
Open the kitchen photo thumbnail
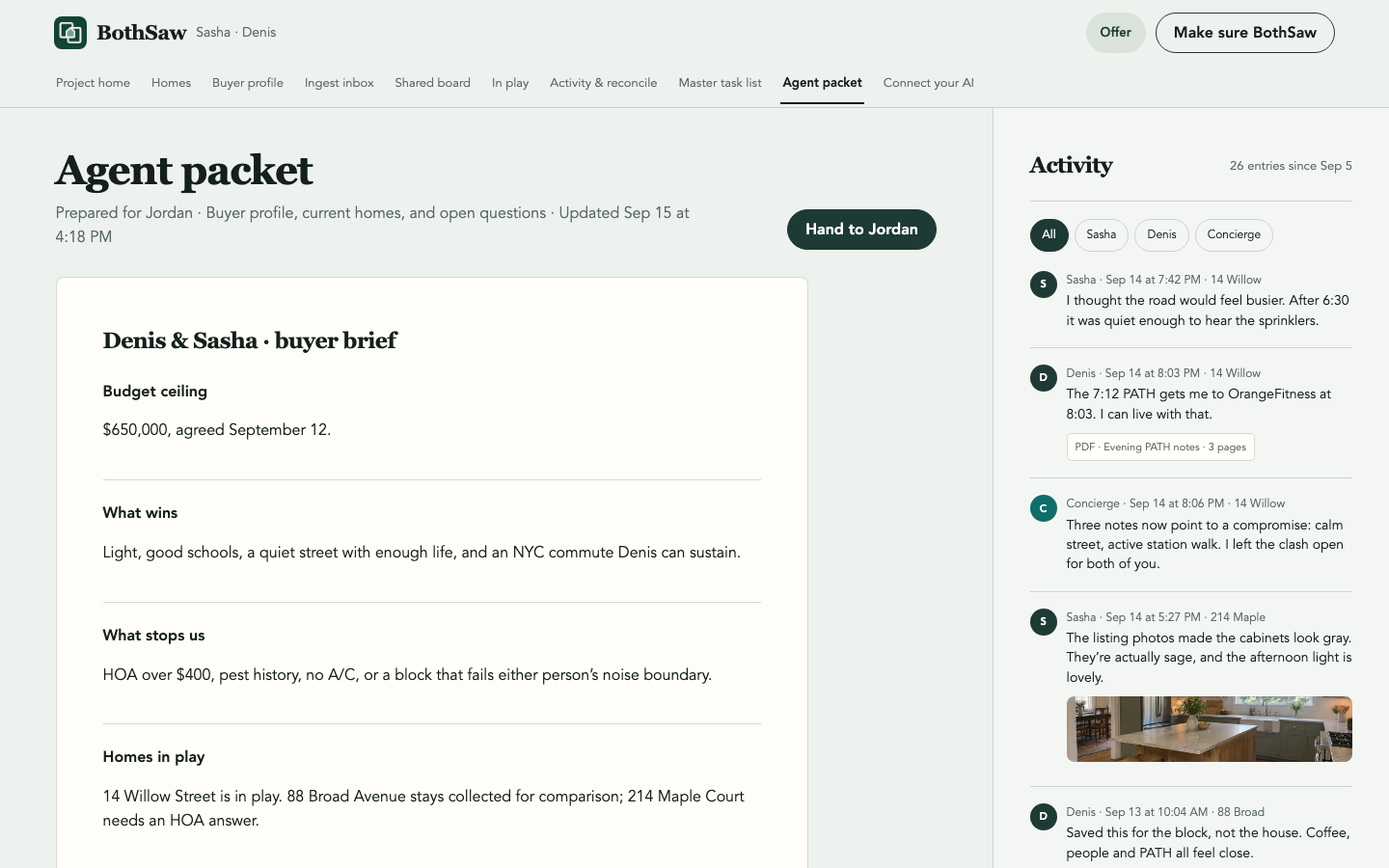click(1209, 729)
